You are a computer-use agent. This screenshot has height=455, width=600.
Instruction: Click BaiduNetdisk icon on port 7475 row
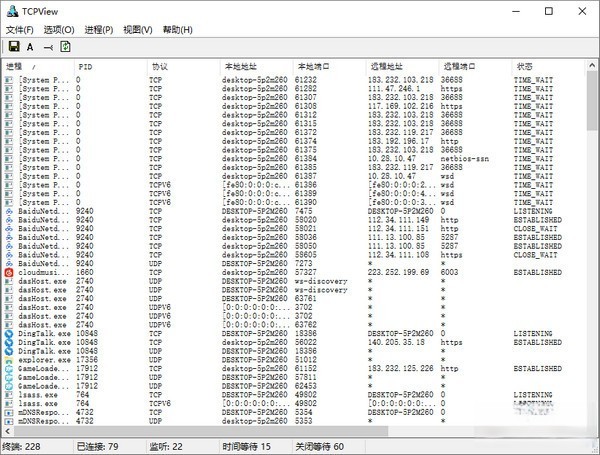[x=9, y=211]
